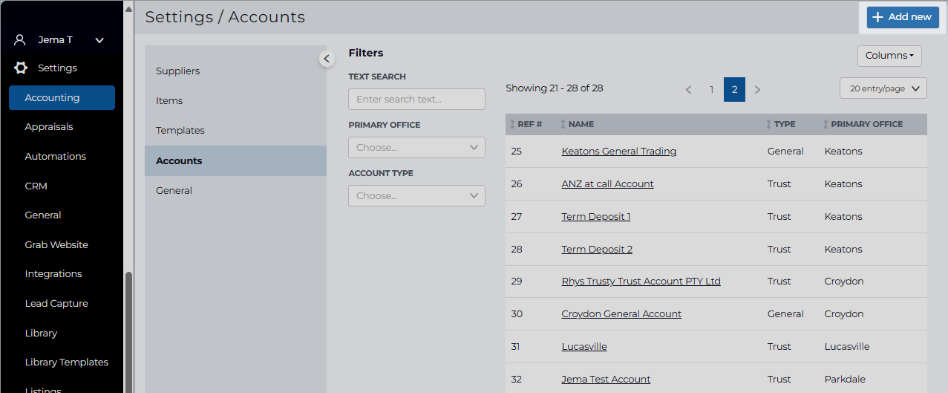
Task: Sort by NAME column header
Action: tap(577, 124)
